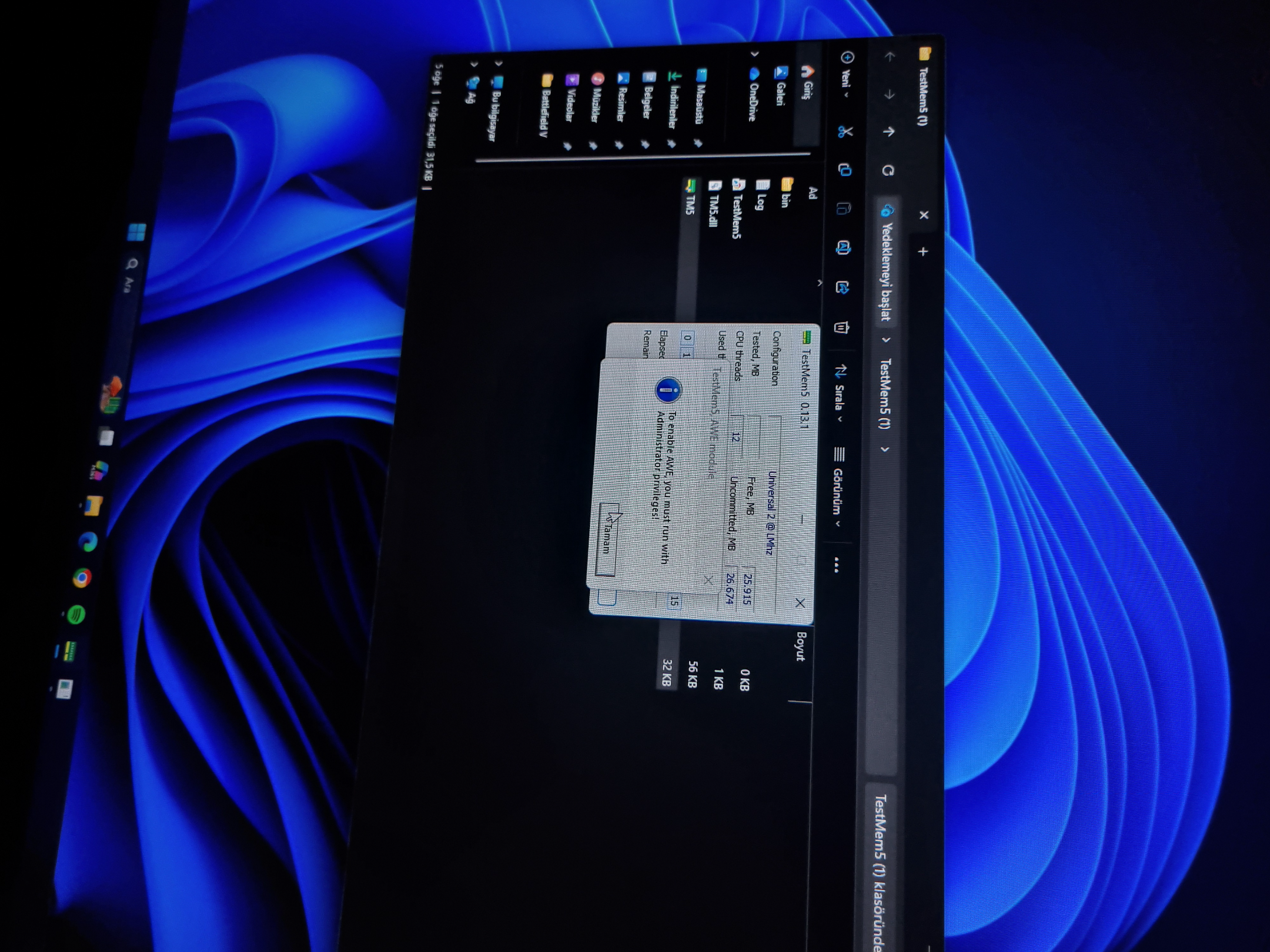This screenshot has height=952, width=1270.
Task: Close the TestMem5 AWE module dialog
Action: [x=708, y=580]
